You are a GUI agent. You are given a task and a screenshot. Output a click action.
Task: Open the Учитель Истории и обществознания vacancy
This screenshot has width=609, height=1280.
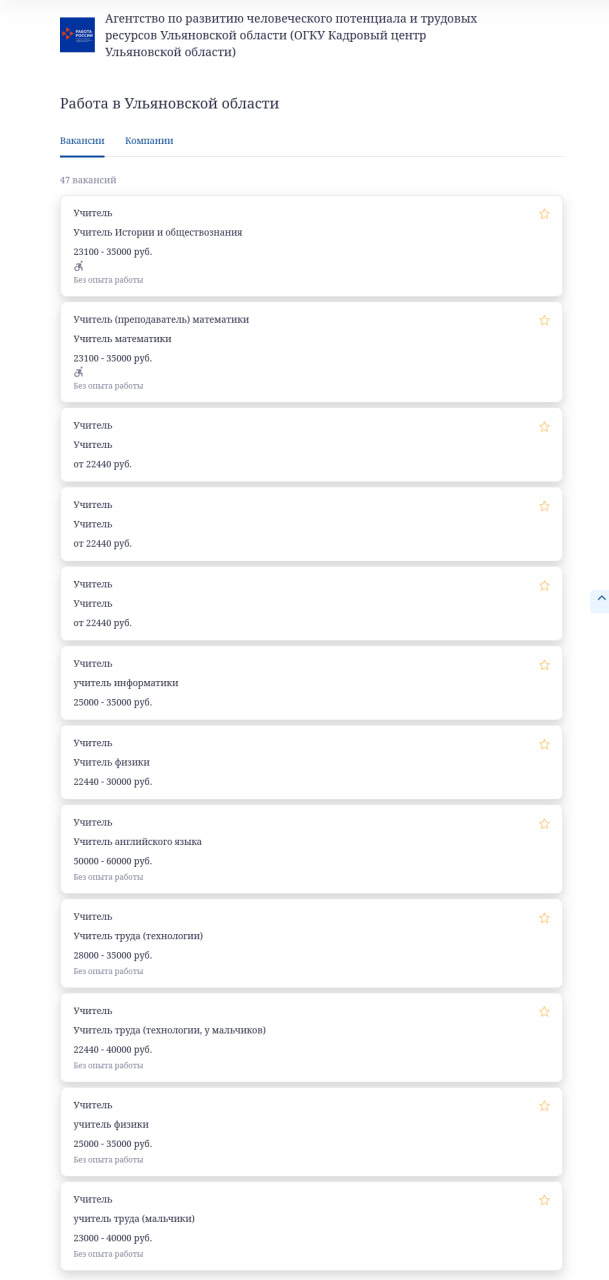pyautogui.click(x=158, y=232)
